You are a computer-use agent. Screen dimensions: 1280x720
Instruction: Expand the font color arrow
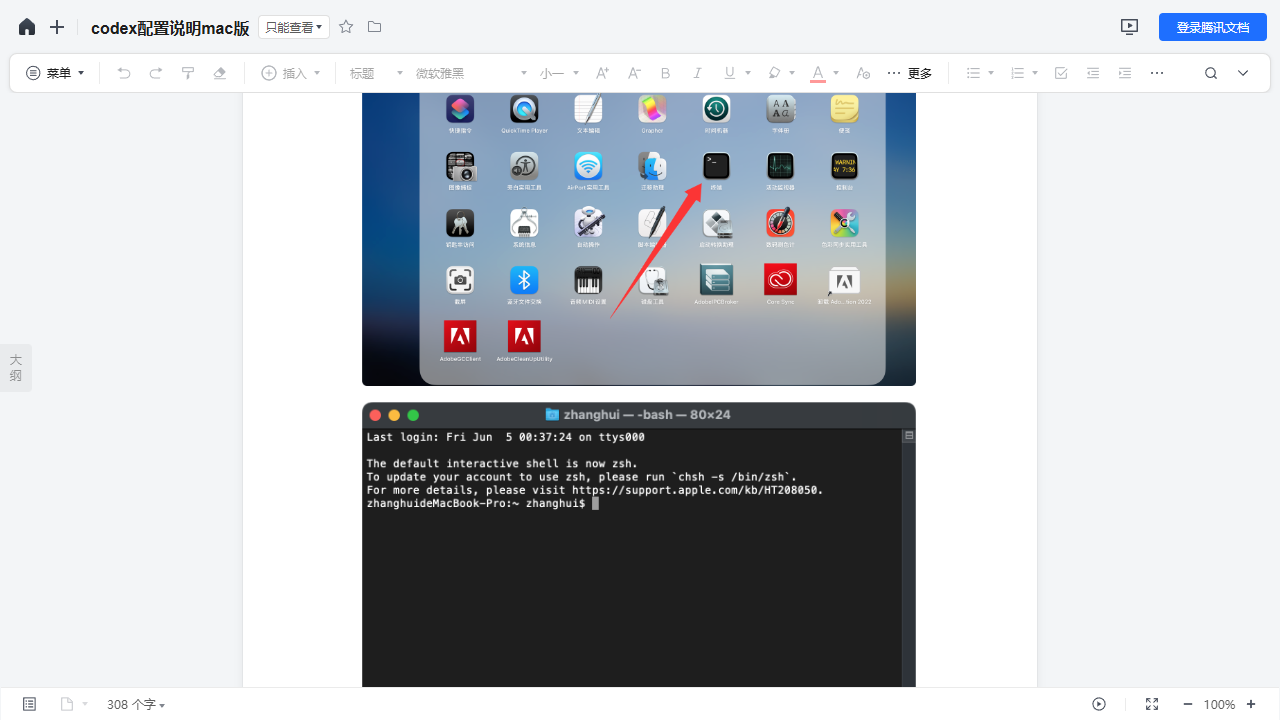coord(836,73)
